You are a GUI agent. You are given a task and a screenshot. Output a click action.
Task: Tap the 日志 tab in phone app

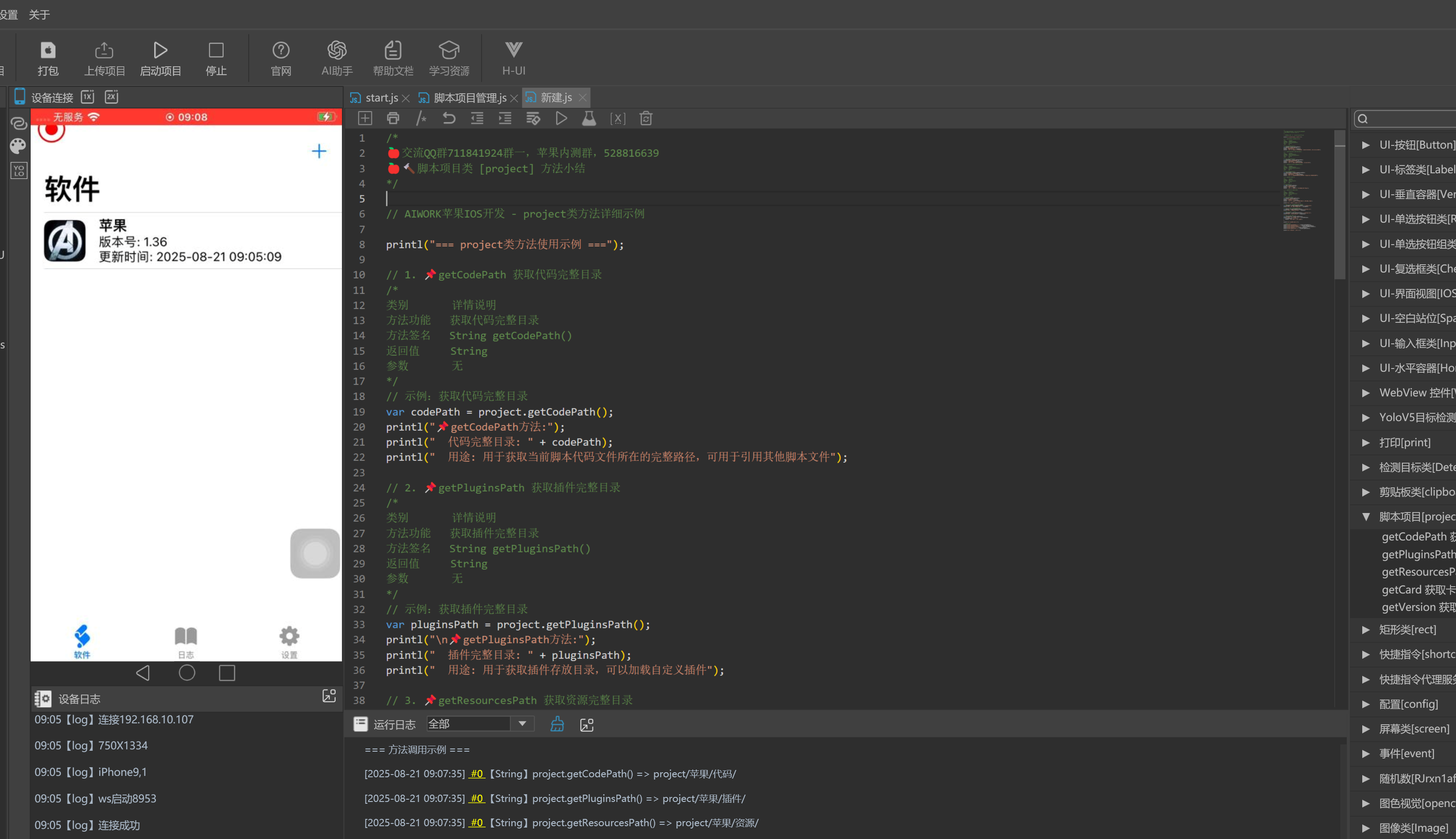coord(186,642)
